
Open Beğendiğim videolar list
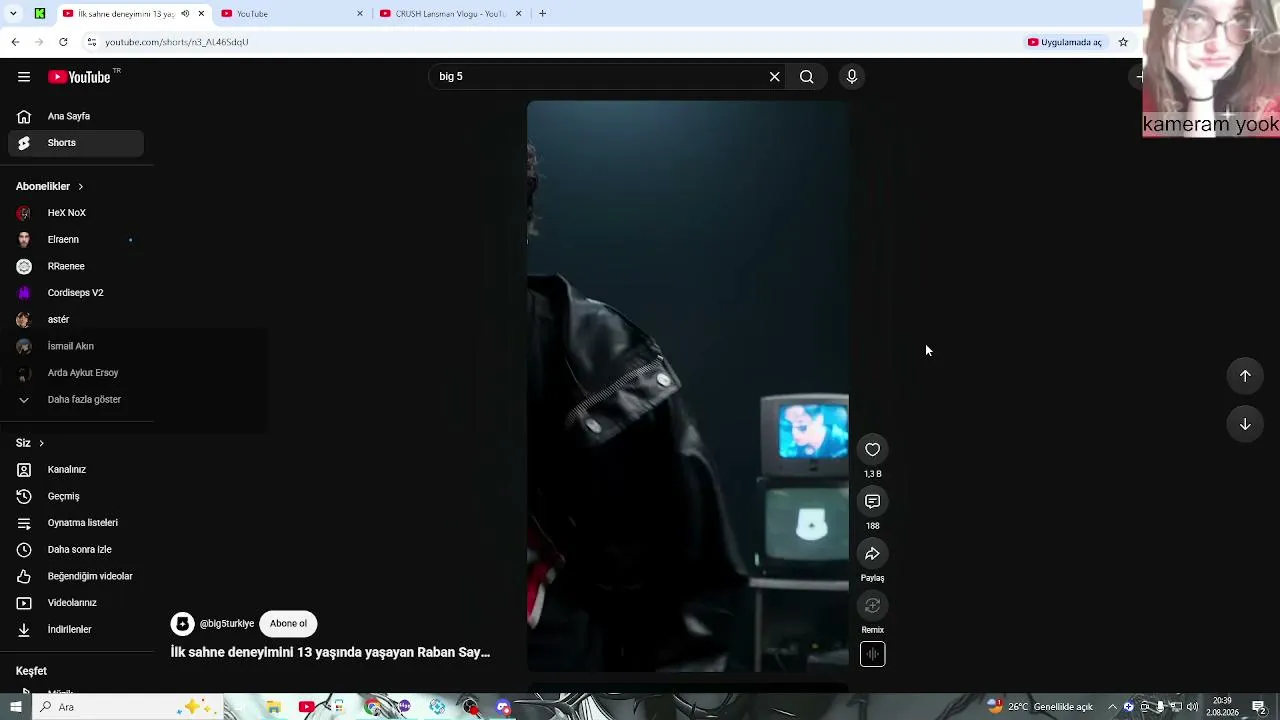click(x=76, y=576)
